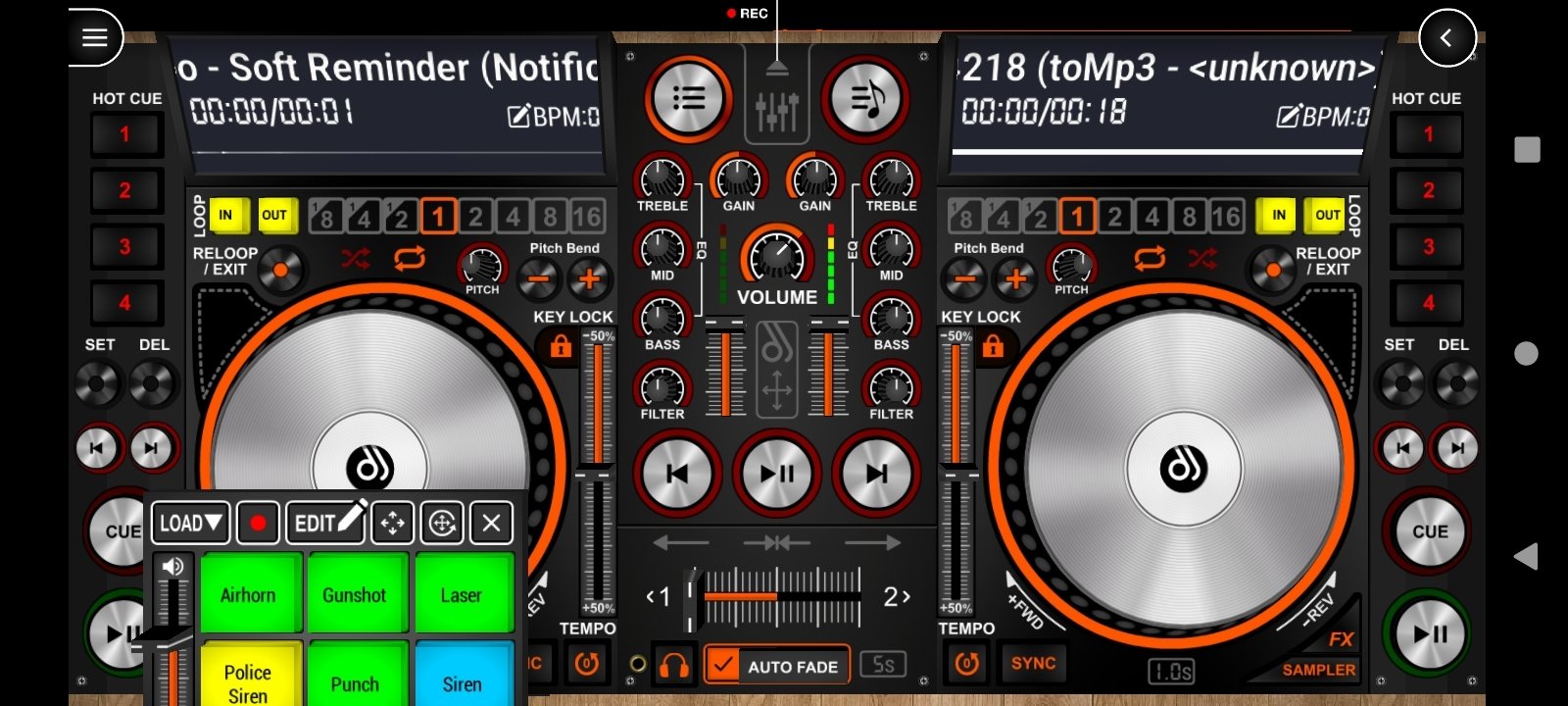The image size is (1568, 706).
Task: Toggle right deck key lock
Action: [993, 346]
